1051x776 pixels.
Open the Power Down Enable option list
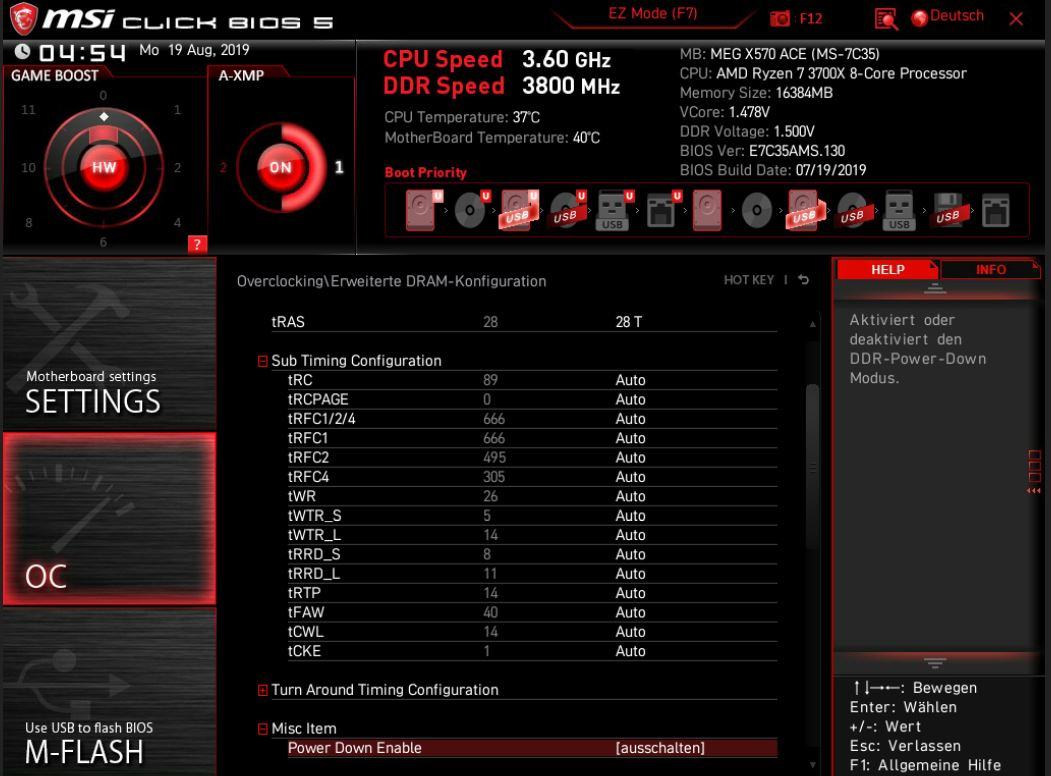click(x=660, y=748)
